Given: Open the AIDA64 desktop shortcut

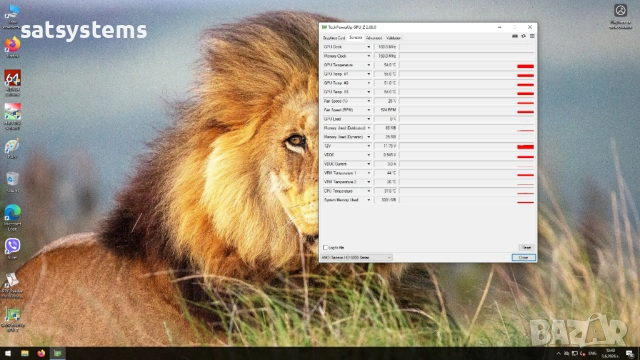Looking at the screenshot, I should pyautogui.click(x=12, y=83).
